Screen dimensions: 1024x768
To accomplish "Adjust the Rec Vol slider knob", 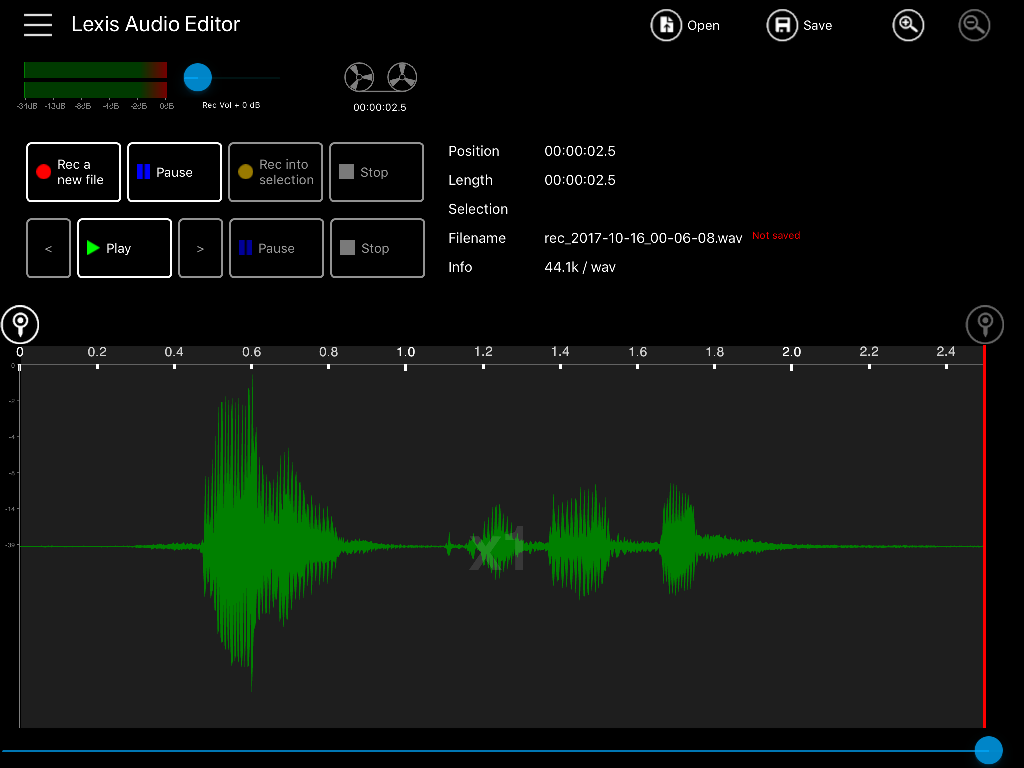I will 198,77.
